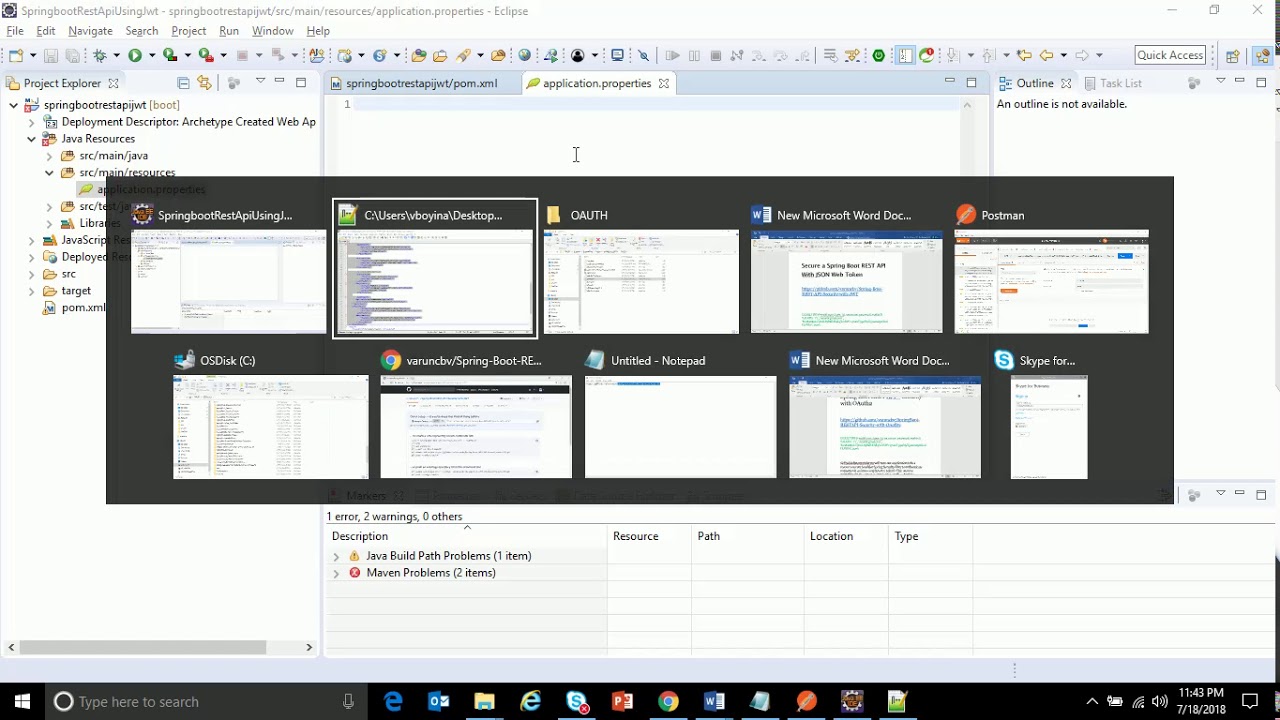Click the Open Type icon in toolbar
The height and width of the screenshot is (720, 1280).
point(418,55)
